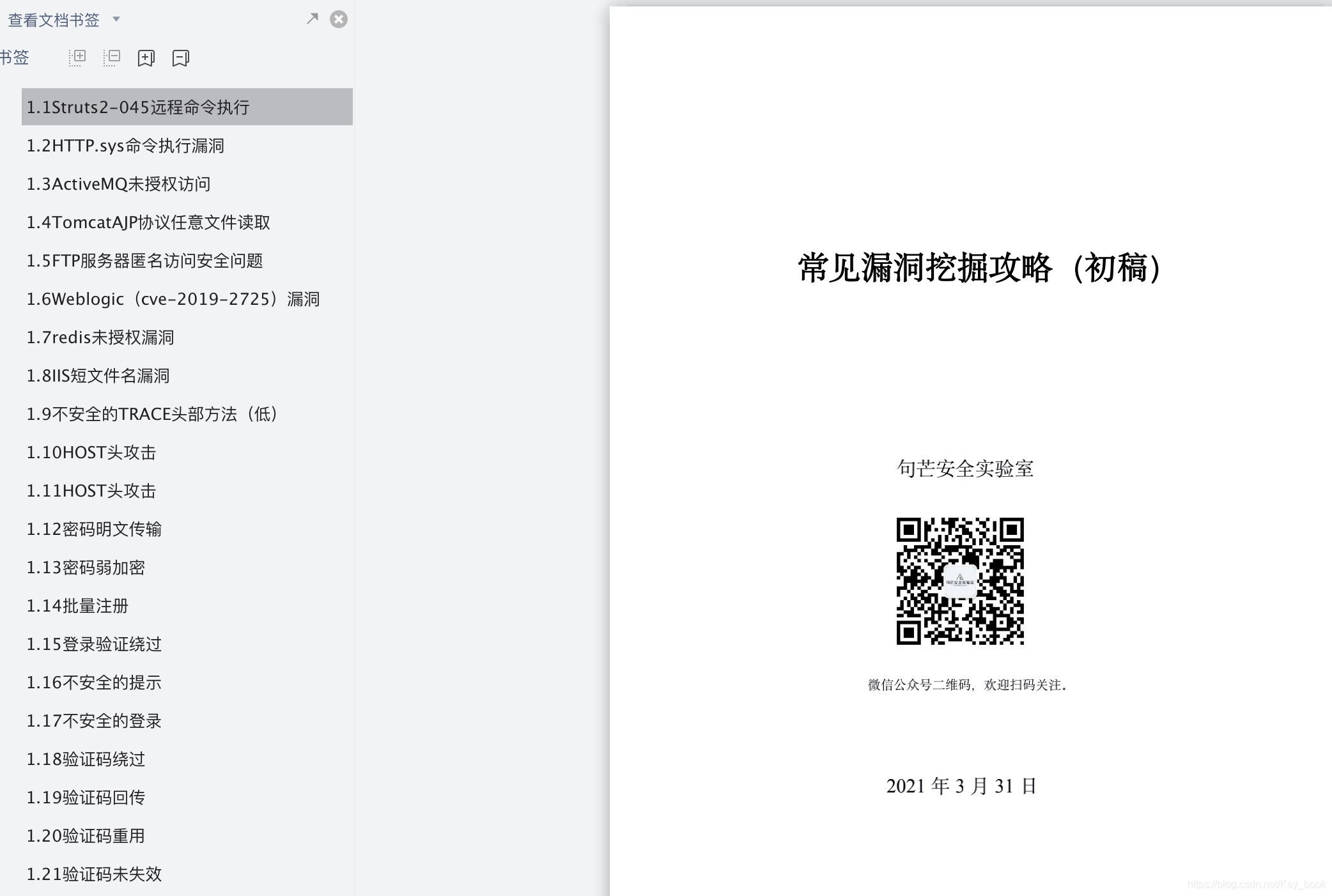Image resolution: width=1332 pixels, height=896 pixels.
Task: Select bookmark 1.4TomcatAJP协议任意文件读取
Action: point(148,222)
